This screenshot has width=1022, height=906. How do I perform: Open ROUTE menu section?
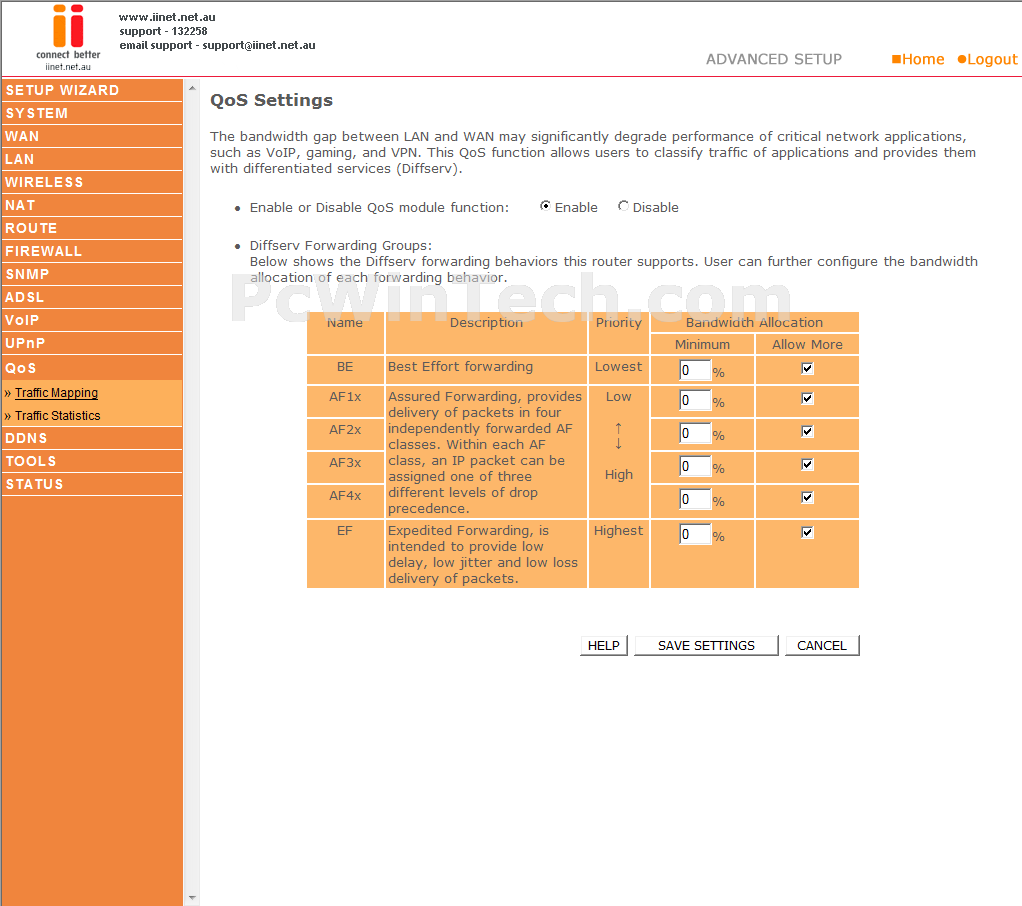click(92, 228)
